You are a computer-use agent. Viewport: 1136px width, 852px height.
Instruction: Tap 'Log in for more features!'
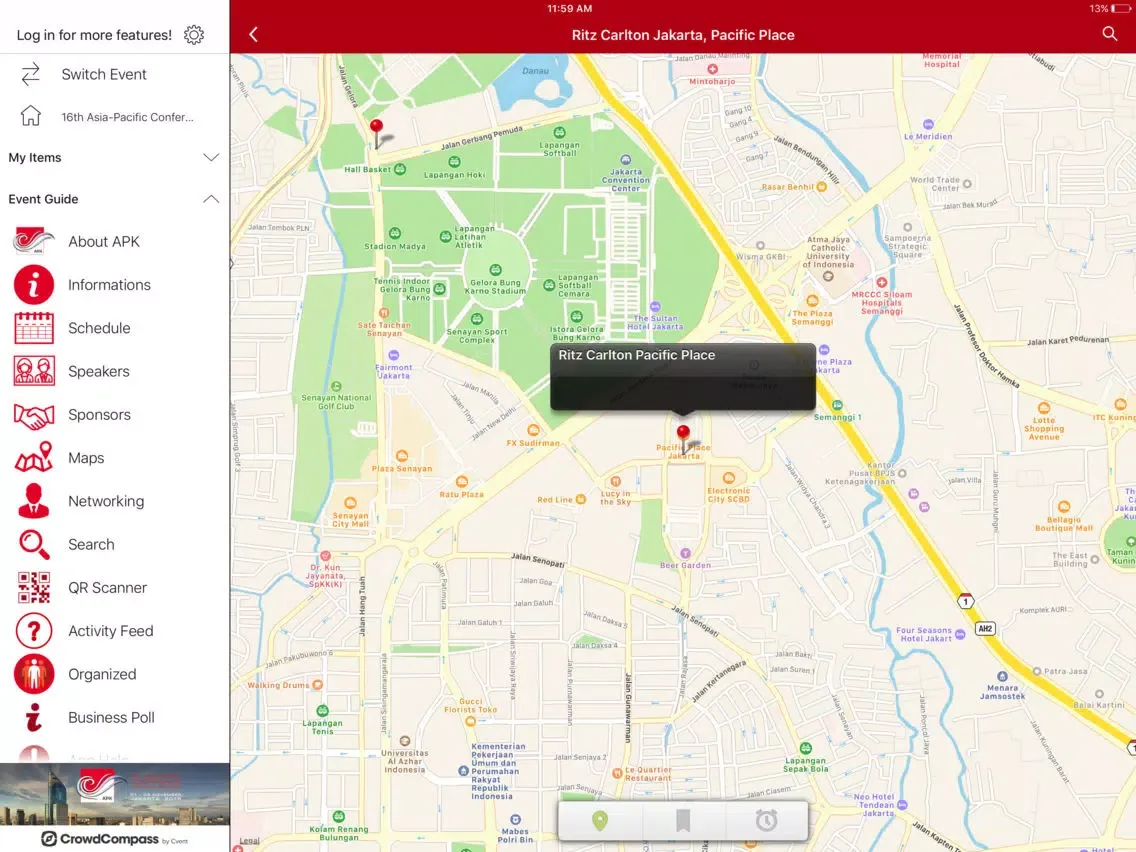pos(94,35)
